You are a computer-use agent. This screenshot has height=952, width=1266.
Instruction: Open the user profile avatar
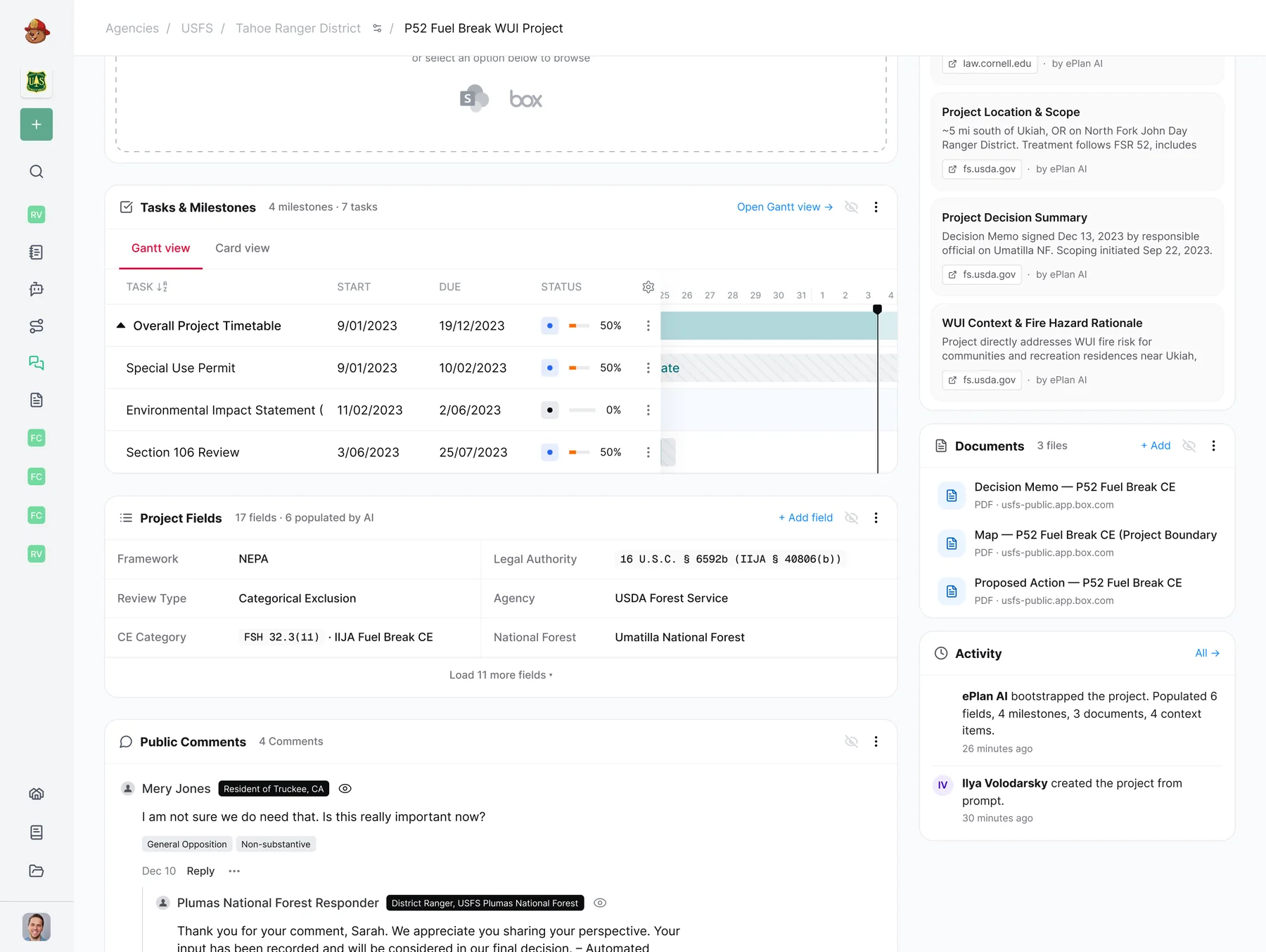pyautogui.click(x=37, y=927)
